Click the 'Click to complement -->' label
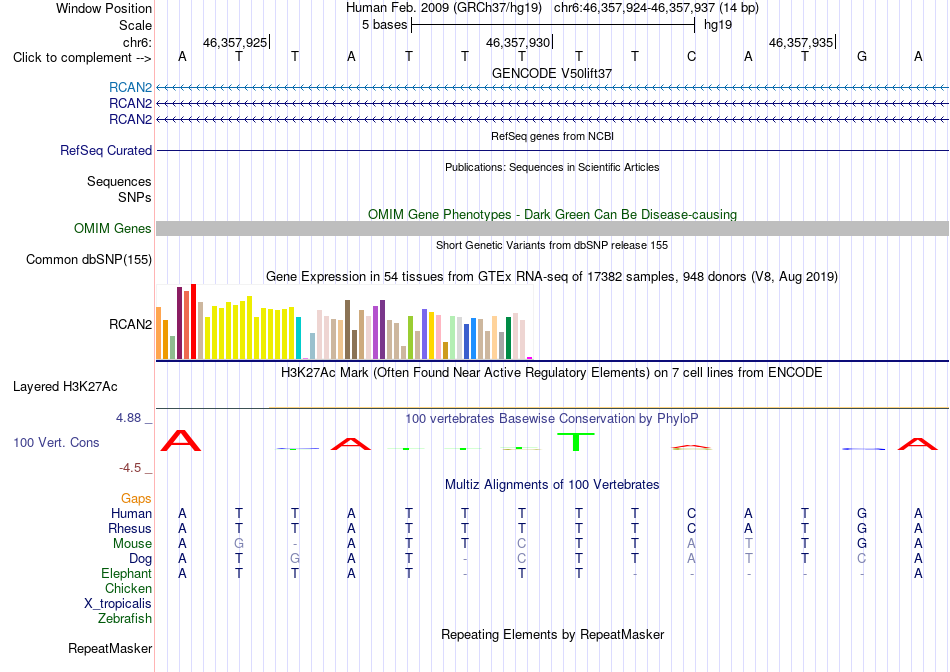This screenshot has width=950, height=672. click(82, 58)
